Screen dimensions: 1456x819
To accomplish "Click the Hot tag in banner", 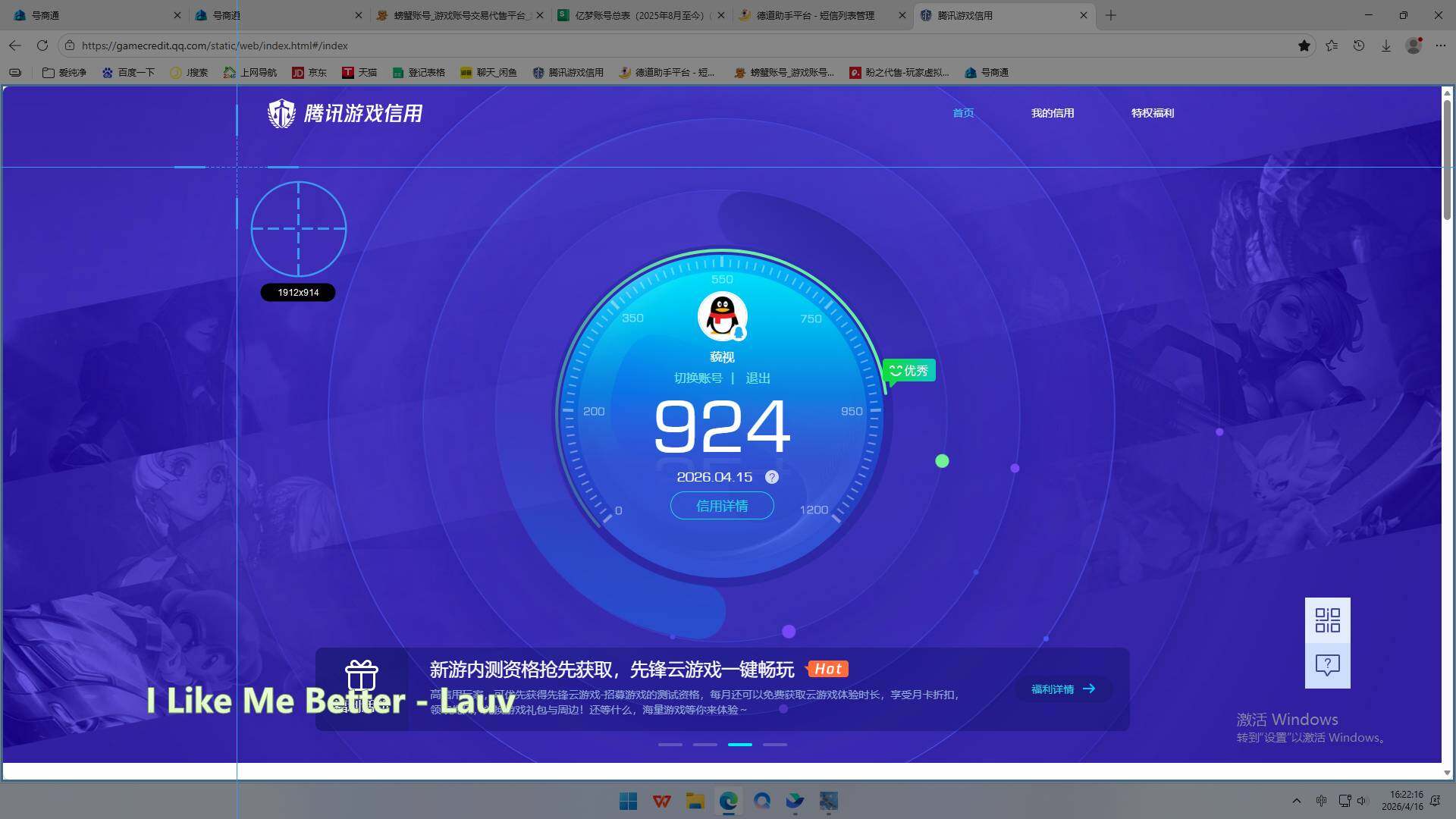I will coord(827,669).
